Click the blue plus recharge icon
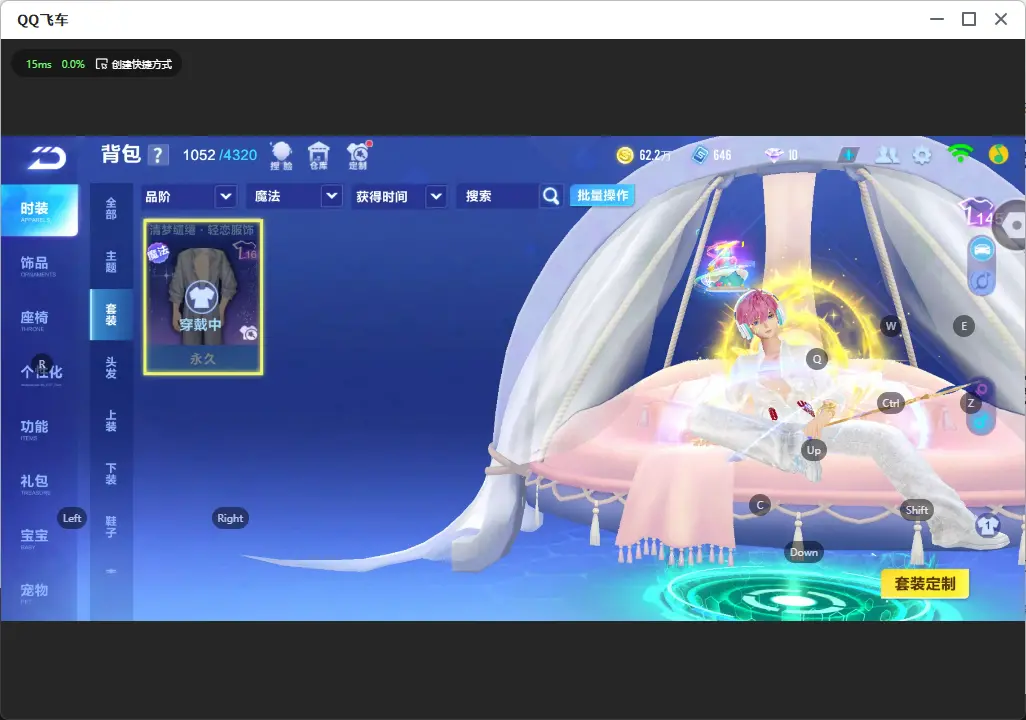 click(848, 155)
